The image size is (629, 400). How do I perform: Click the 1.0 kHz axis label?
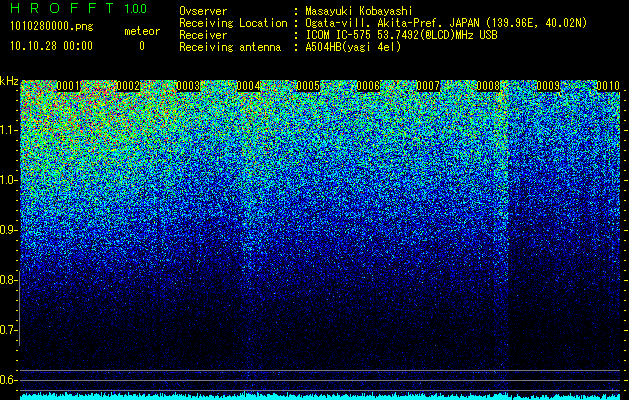tap(9, 181)
